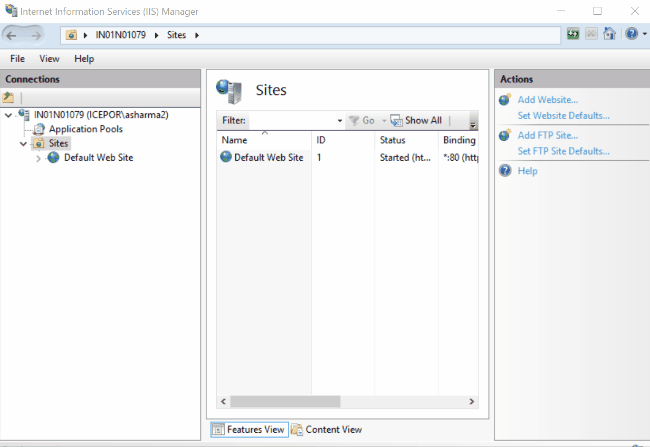Screen dimensions: 650x447
Task: Sort by ID column header
Action: (343, 140)
